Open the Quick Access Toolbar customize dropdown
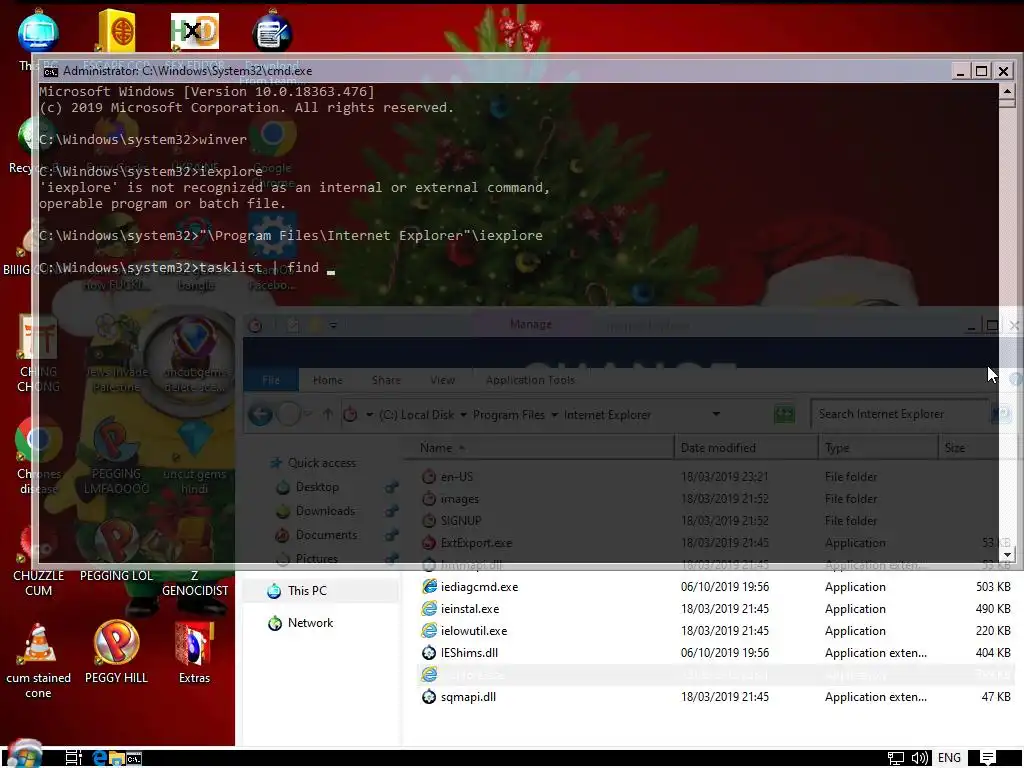The height and width of the screenshot is (768, 1024). 333,325
